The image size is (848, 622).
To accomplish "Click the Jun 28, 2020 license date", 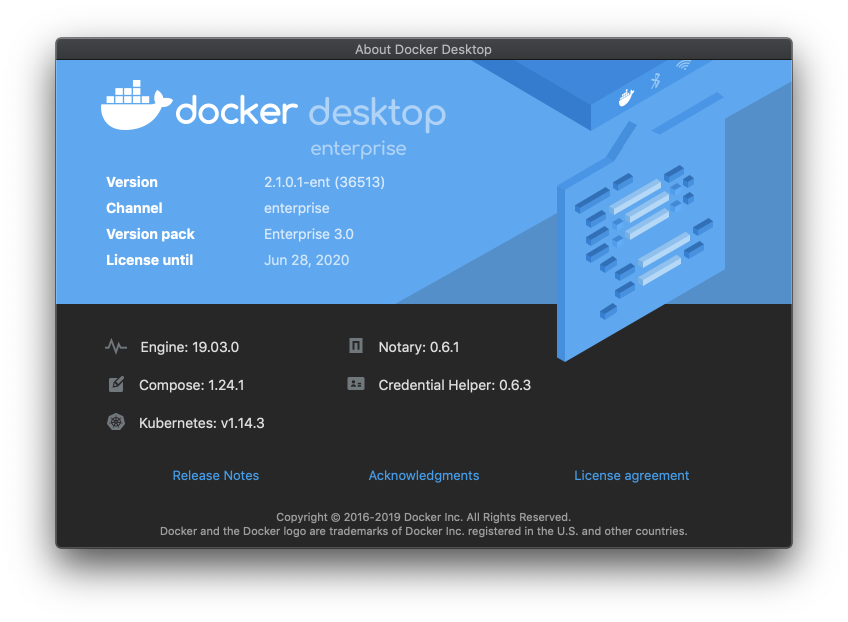I will click(x=306, y=260).
